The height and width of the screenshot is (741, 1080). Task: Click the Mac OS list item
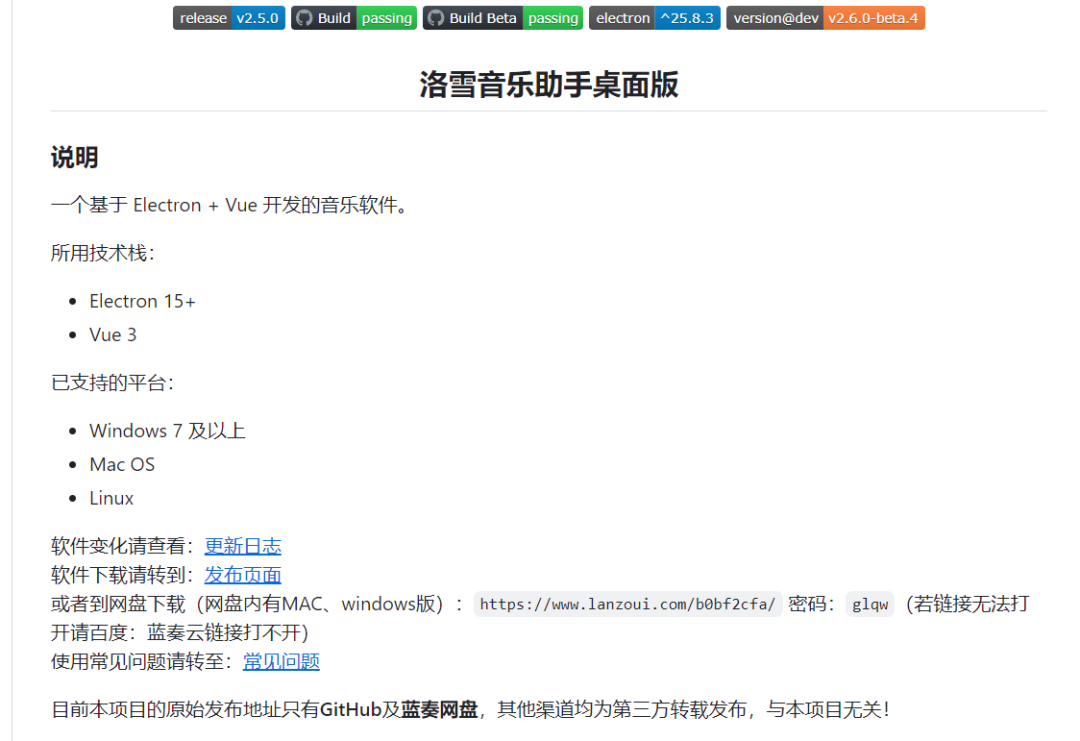click(122, 465)
